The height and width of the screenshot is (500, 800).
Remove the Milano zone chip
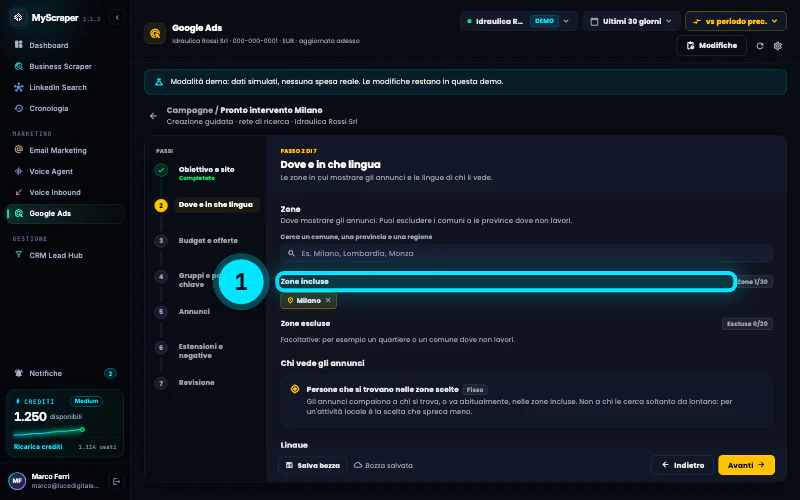click(328, 301)
